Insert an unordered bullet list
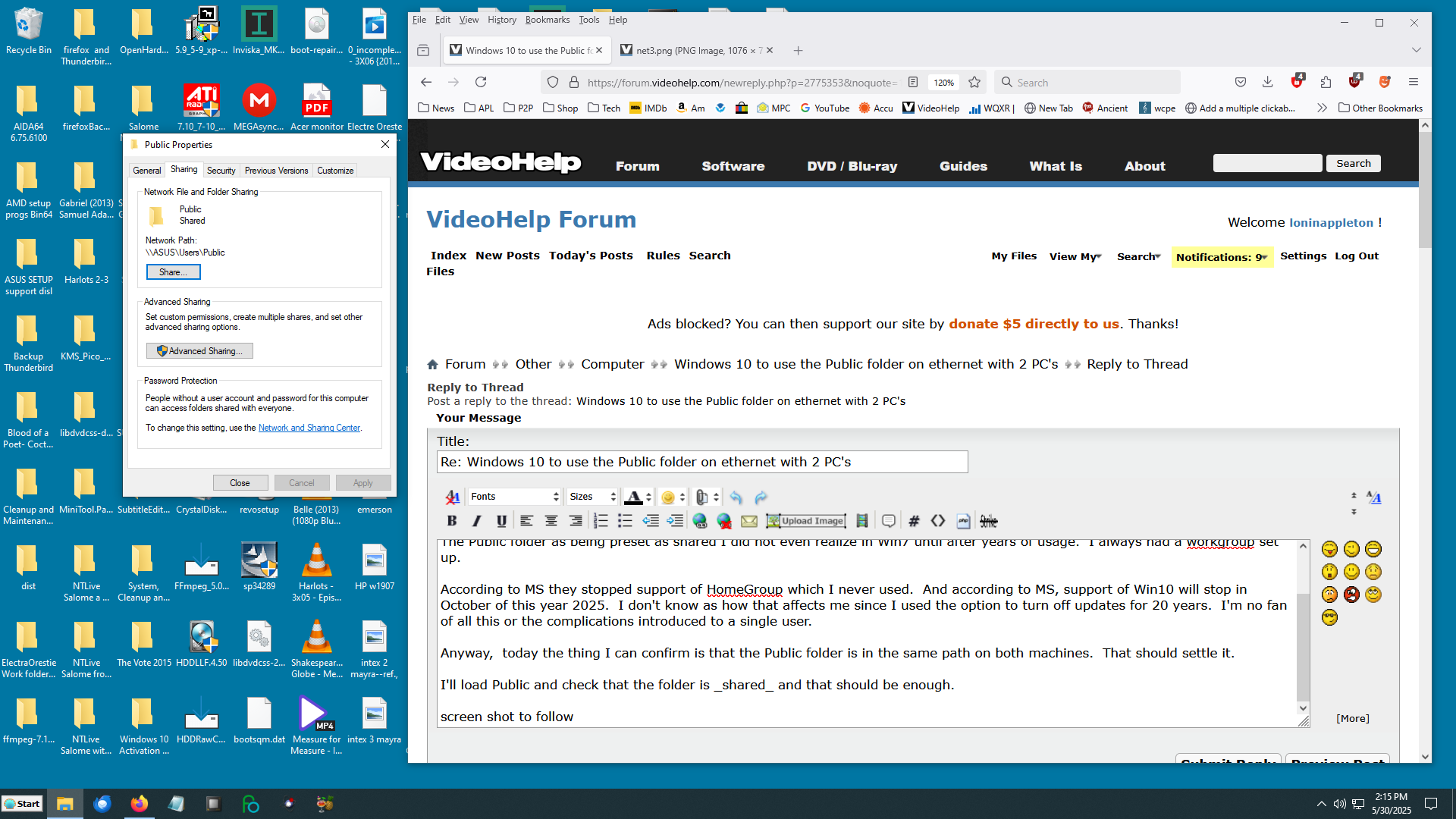 [625, 521]
